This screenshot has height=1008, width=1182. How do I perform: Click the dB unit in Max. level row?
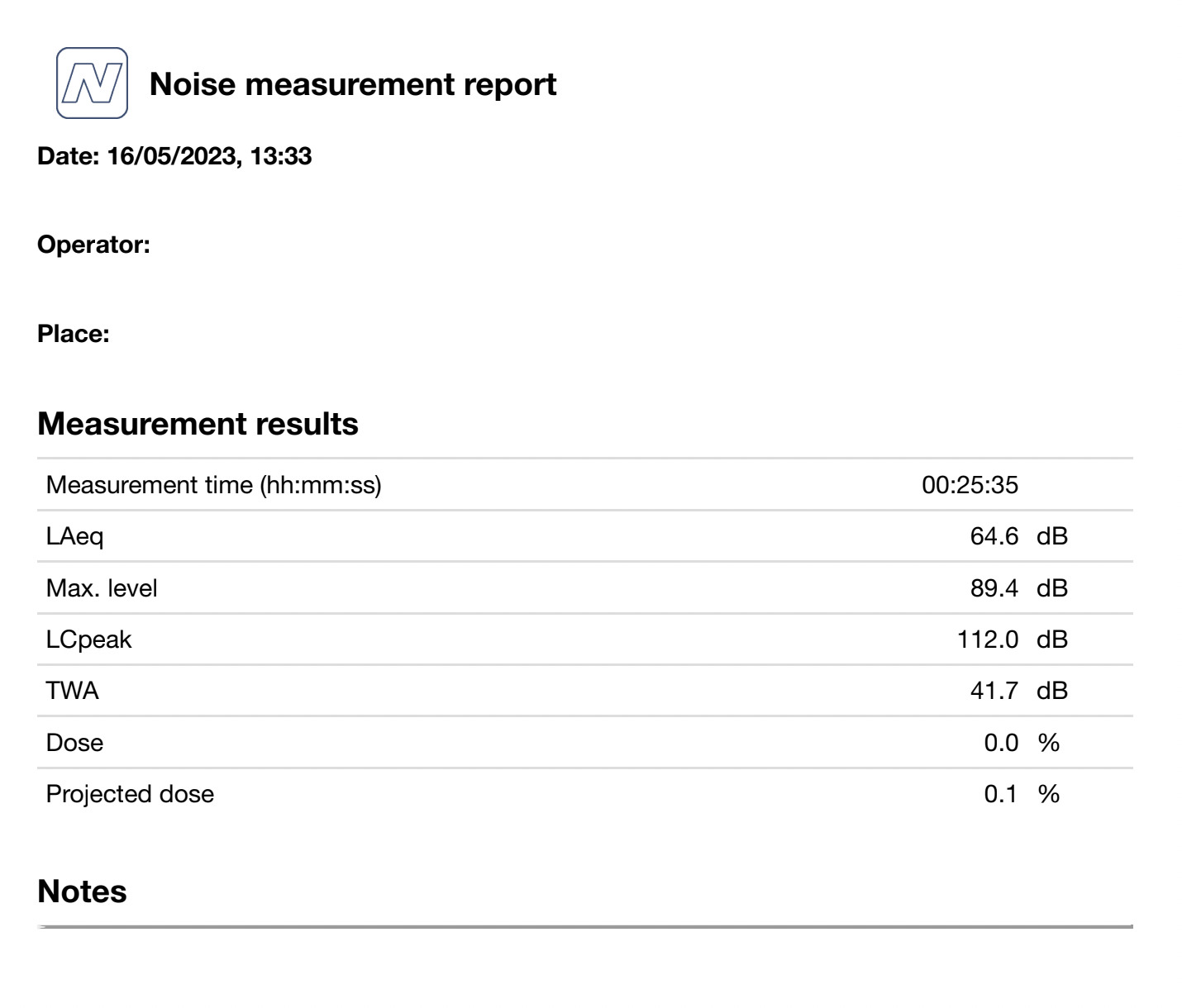click(1052, 588)
